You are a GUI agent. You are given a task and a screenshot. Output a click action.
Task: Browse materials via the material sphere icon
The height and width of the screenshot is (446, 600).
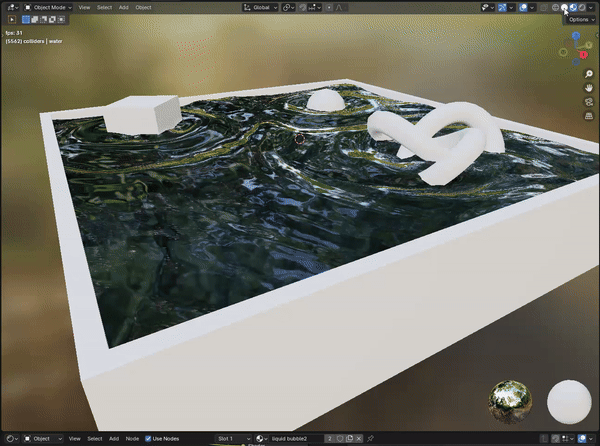click(x=261, y=439)
